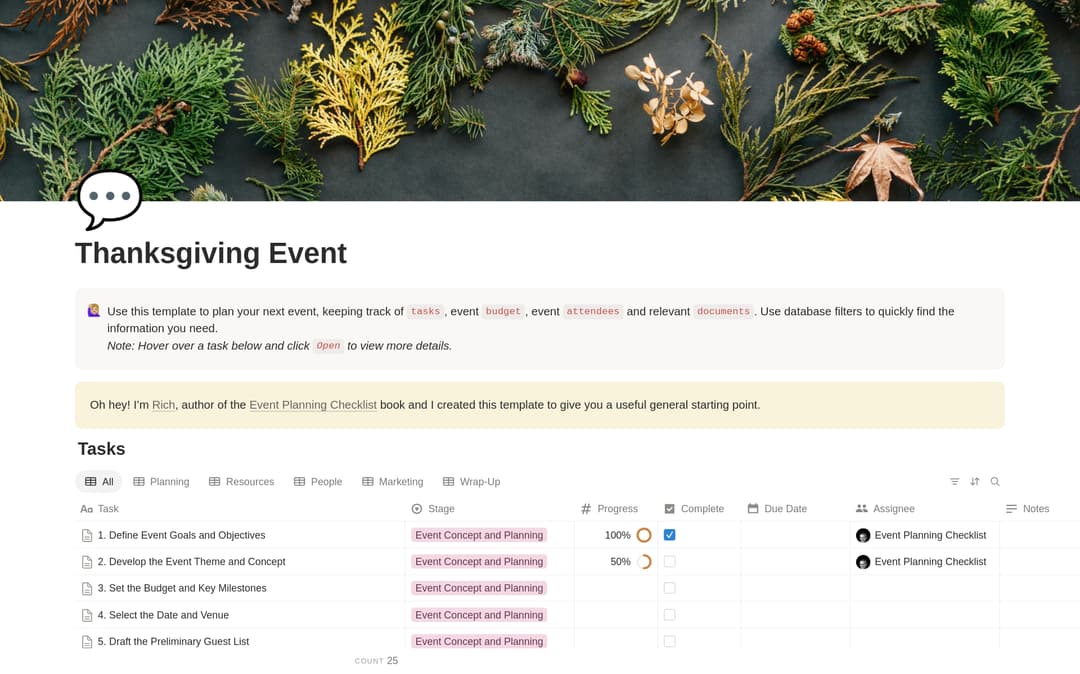Viewport: 1080px width, 674px height.
Task: Click the 100% progress ring
Action: click(644, 535)
